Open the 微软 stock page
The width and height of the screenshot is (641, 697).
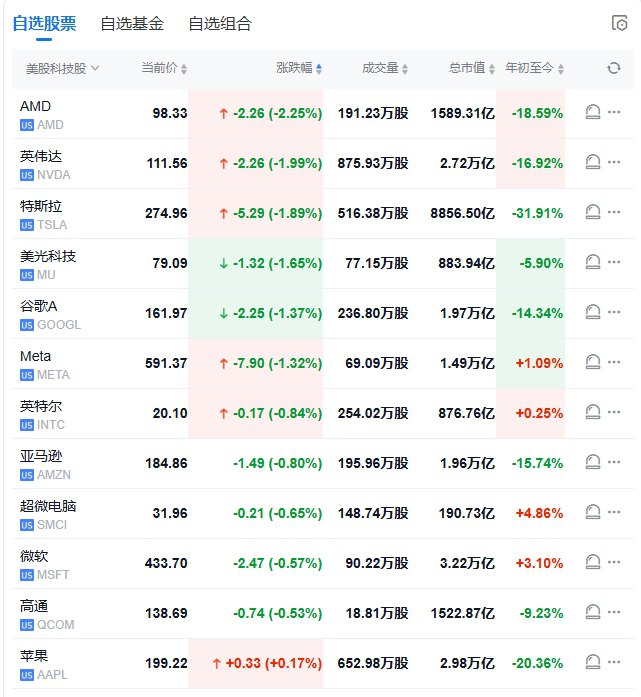pos(34,556)
